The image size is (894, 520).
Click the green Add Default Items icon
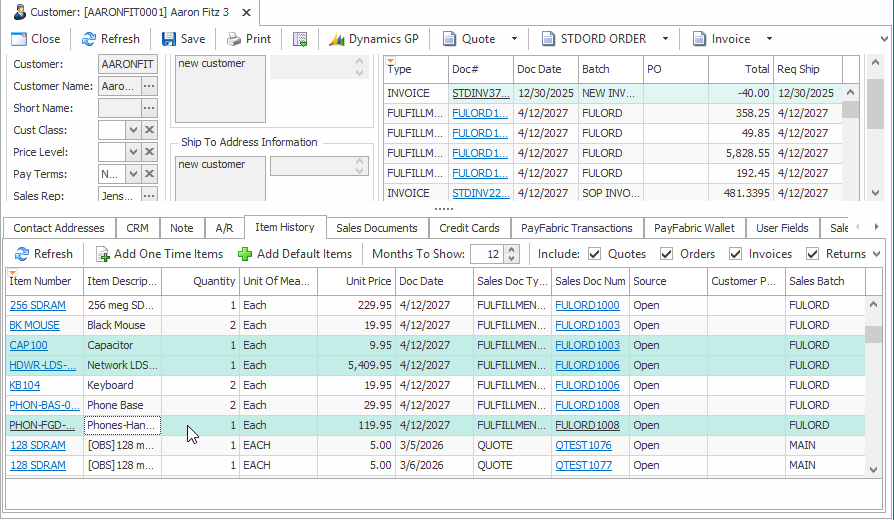(245, 254)
